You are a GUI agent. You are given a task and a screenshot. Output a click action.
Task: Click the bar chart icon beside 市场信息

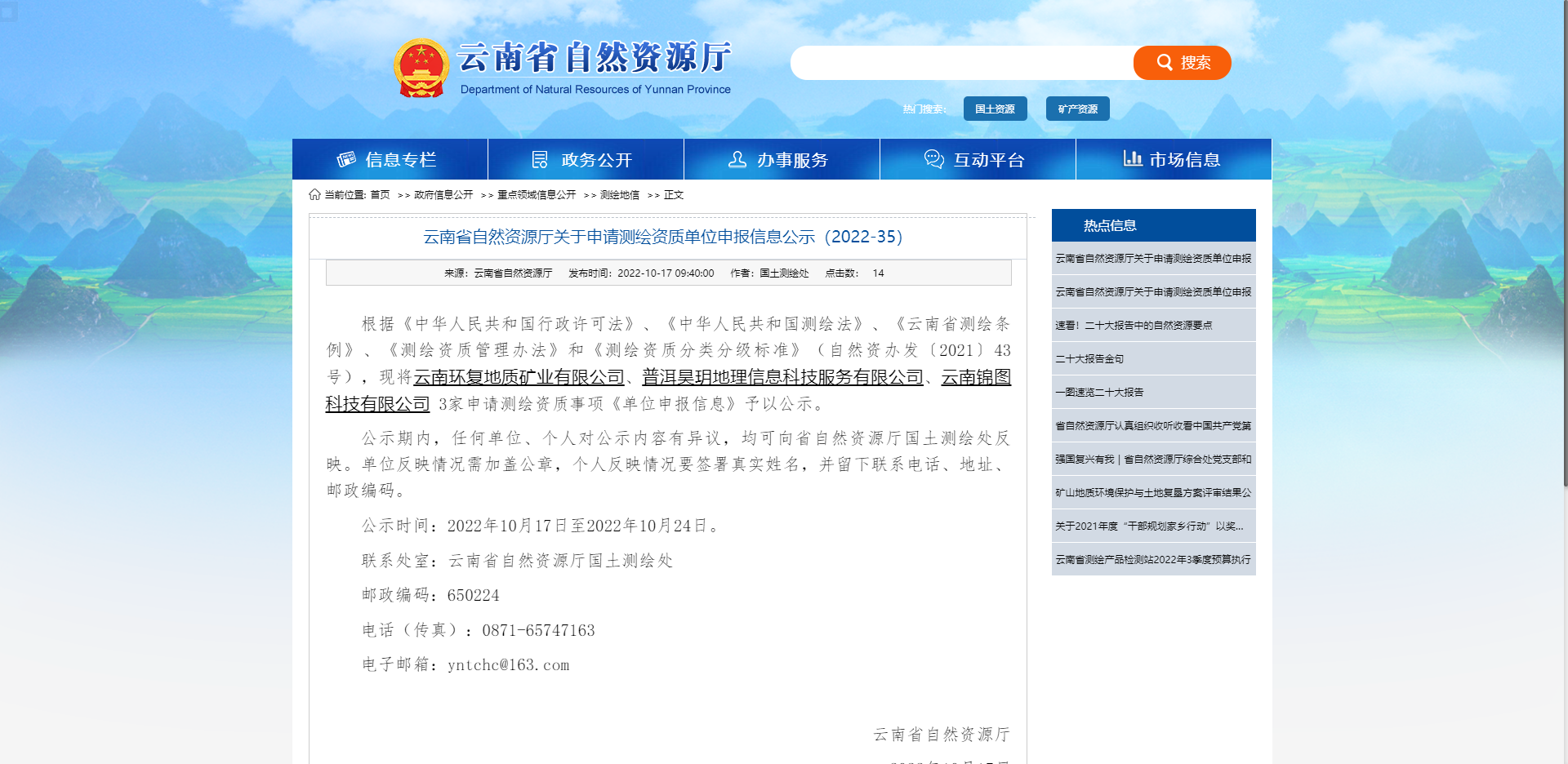[1133, 159]
